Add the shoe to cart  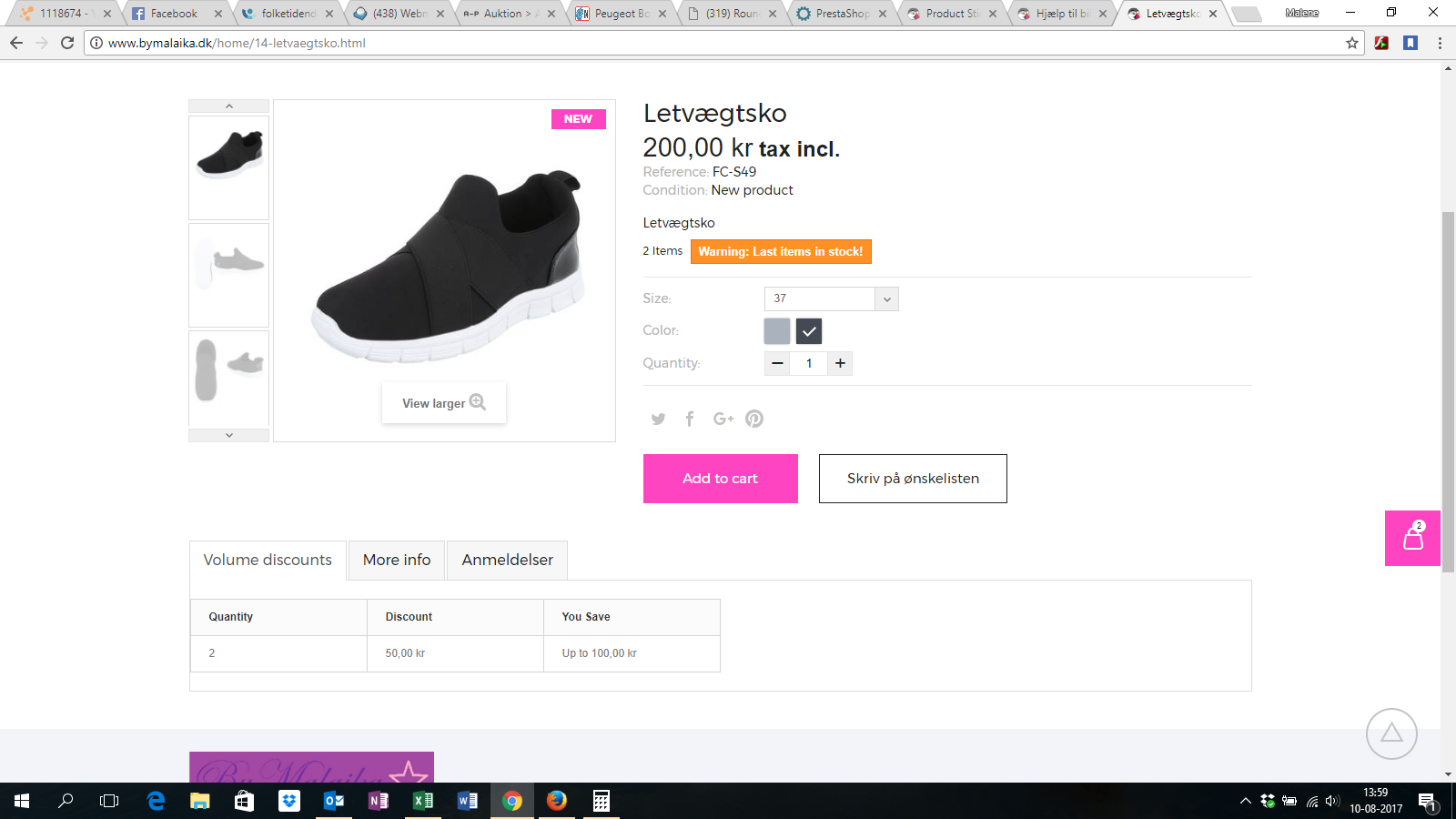(x=721, y=479)
